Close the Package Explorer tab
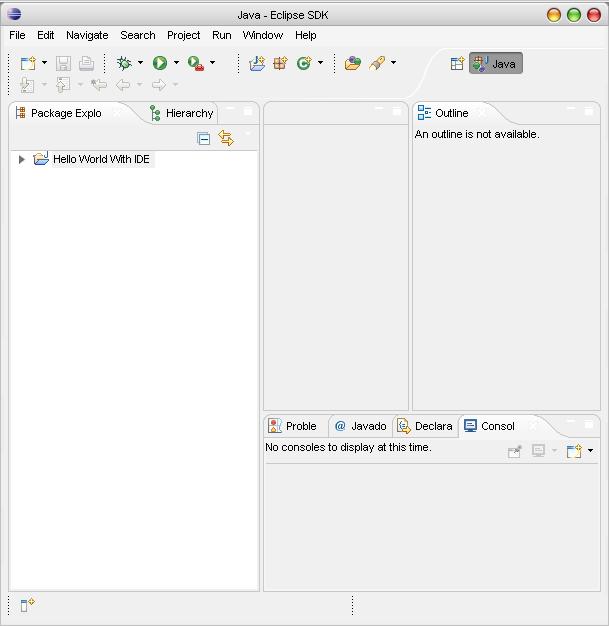Screen dimensions: 609x626 (x=117, y=113)
